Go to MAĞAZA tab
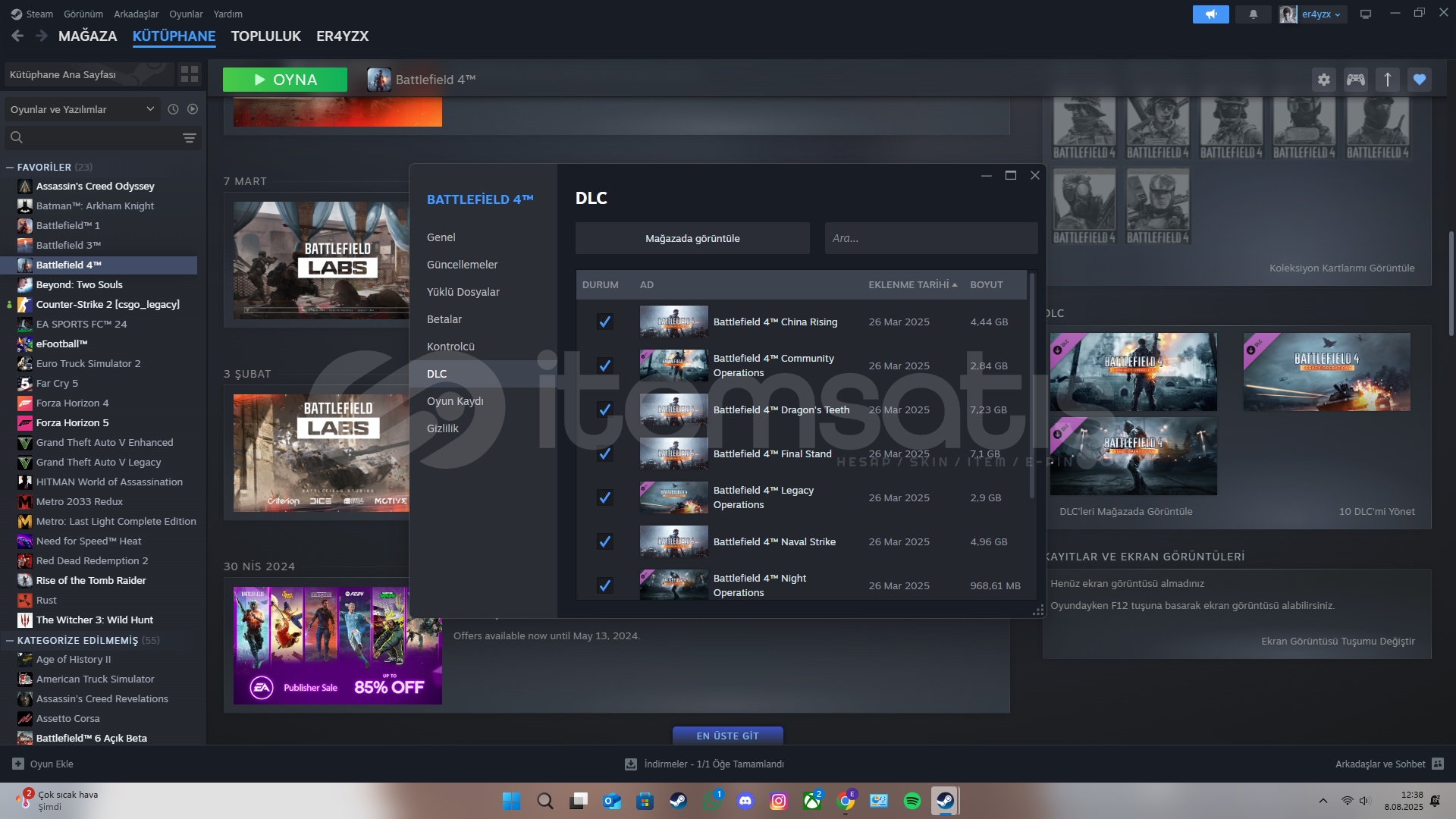Screen dimensions: 1456x819 coord(88,36)
